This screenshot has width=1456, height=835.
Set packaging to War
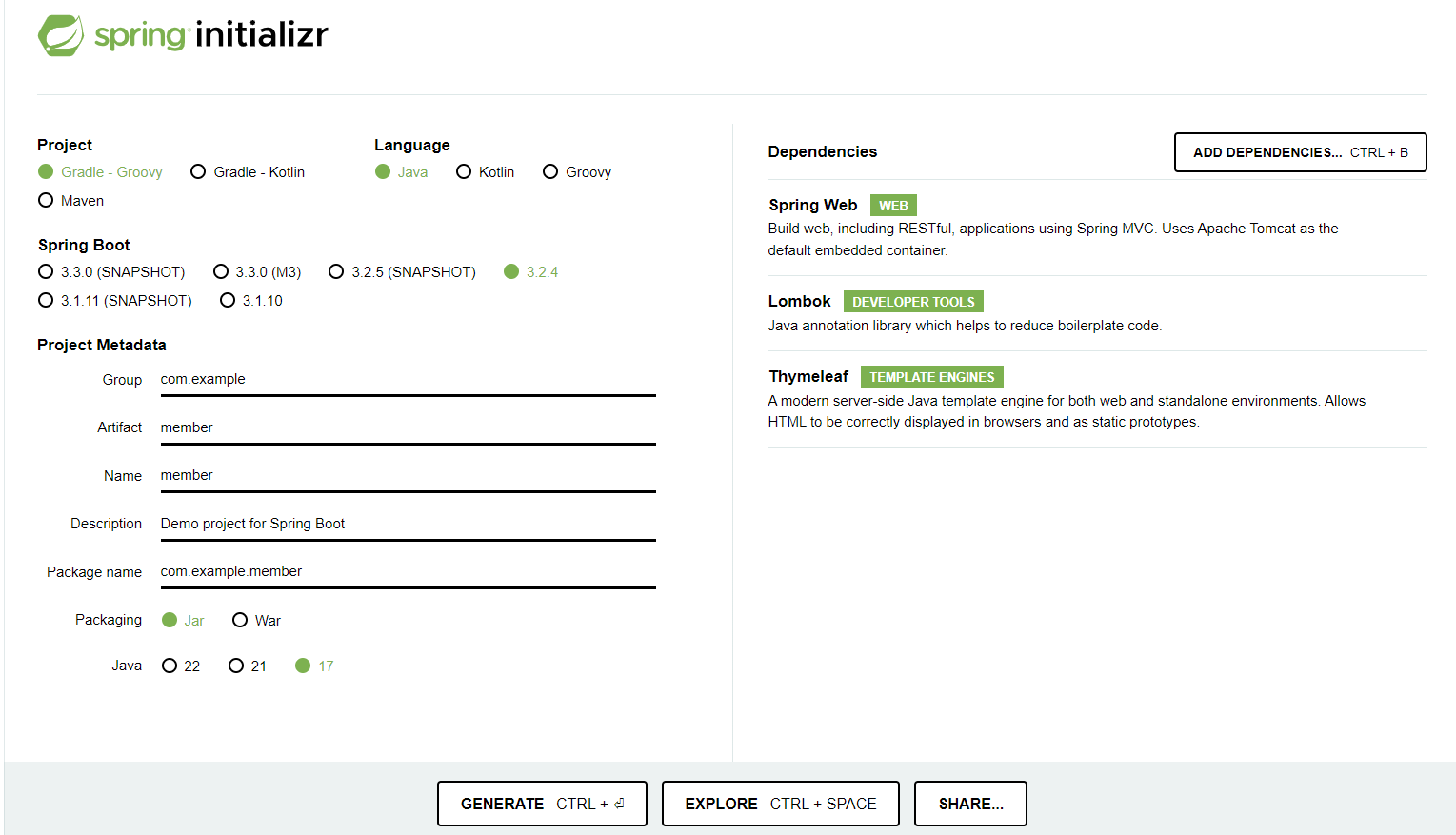tap(256, 621)
